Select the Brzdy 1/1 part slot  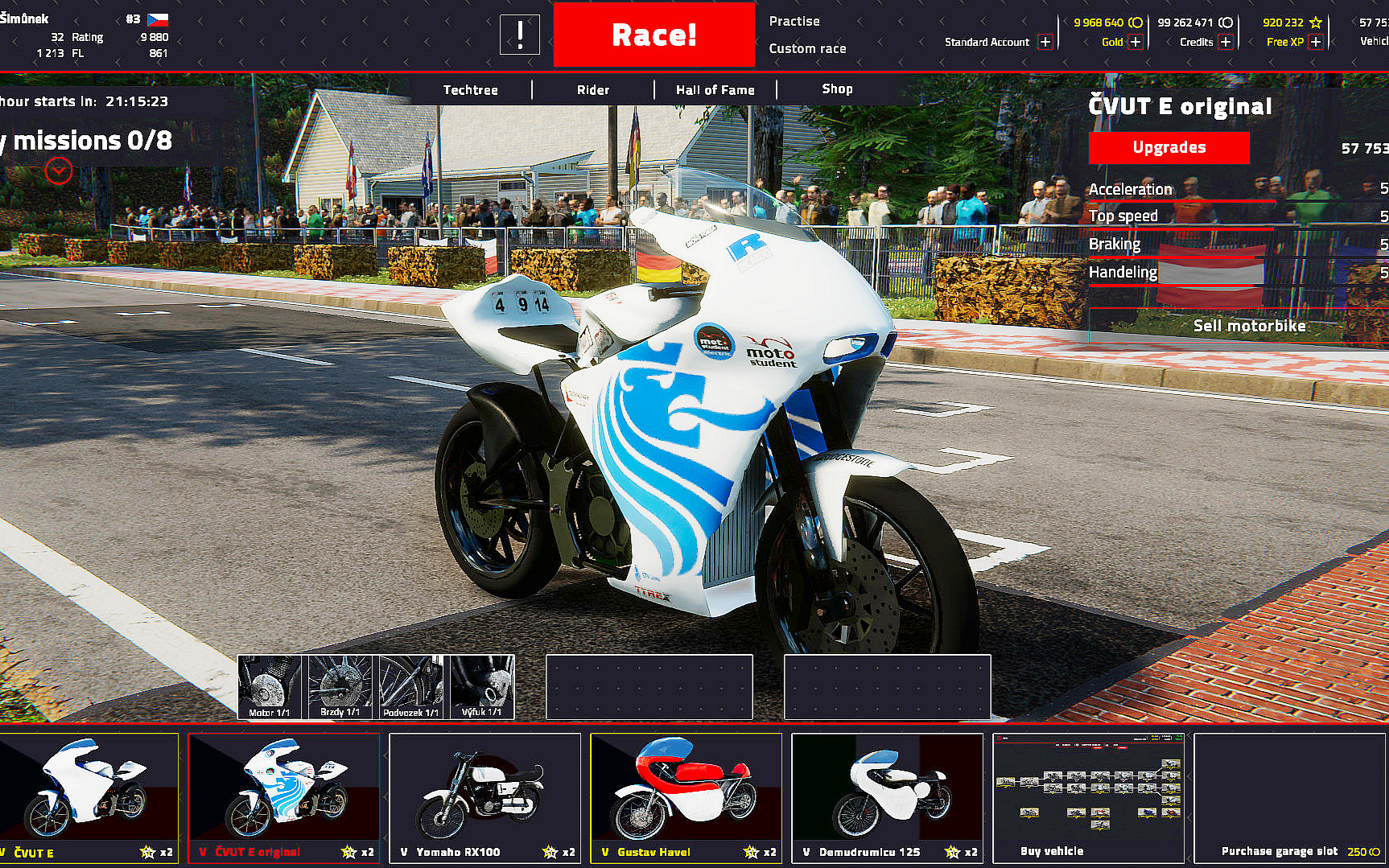pyautogui.click(x=340, y=687)
